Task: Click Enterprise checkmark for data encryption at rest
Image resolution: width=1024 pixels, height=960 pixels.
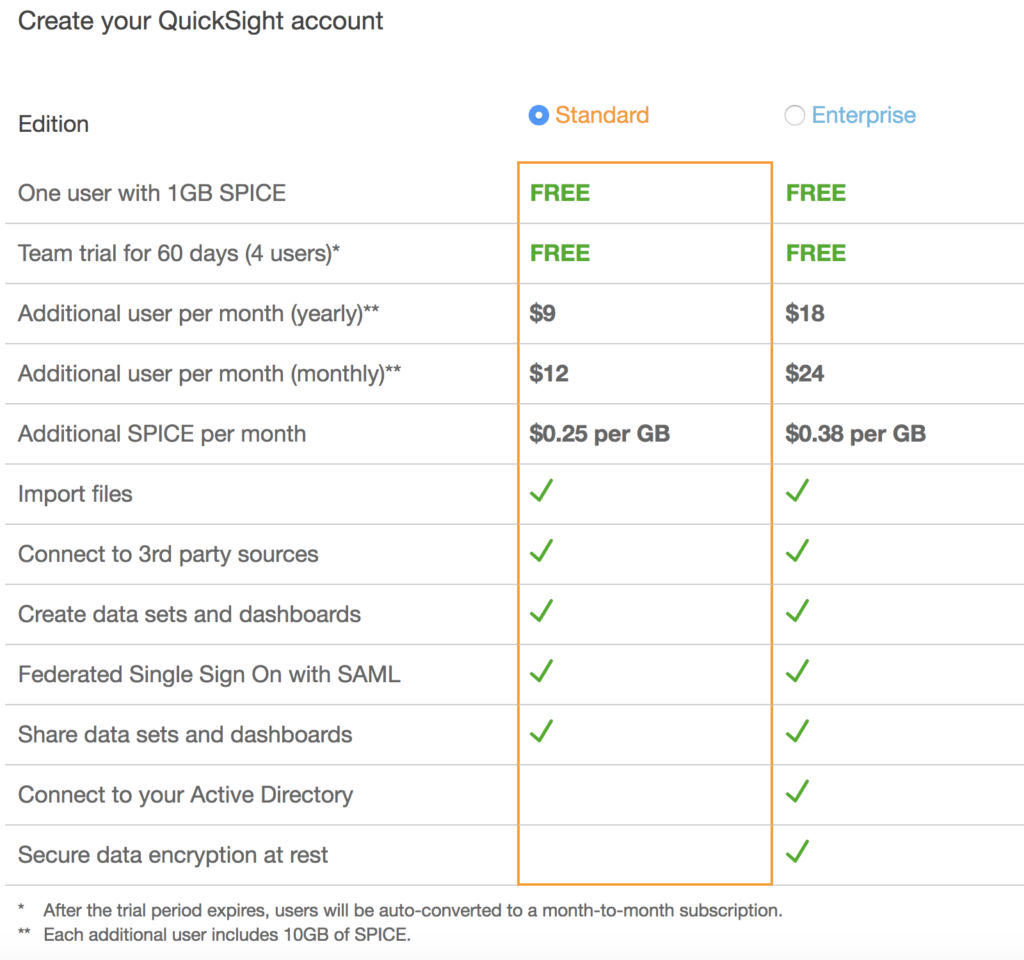Action: [797, 852]
